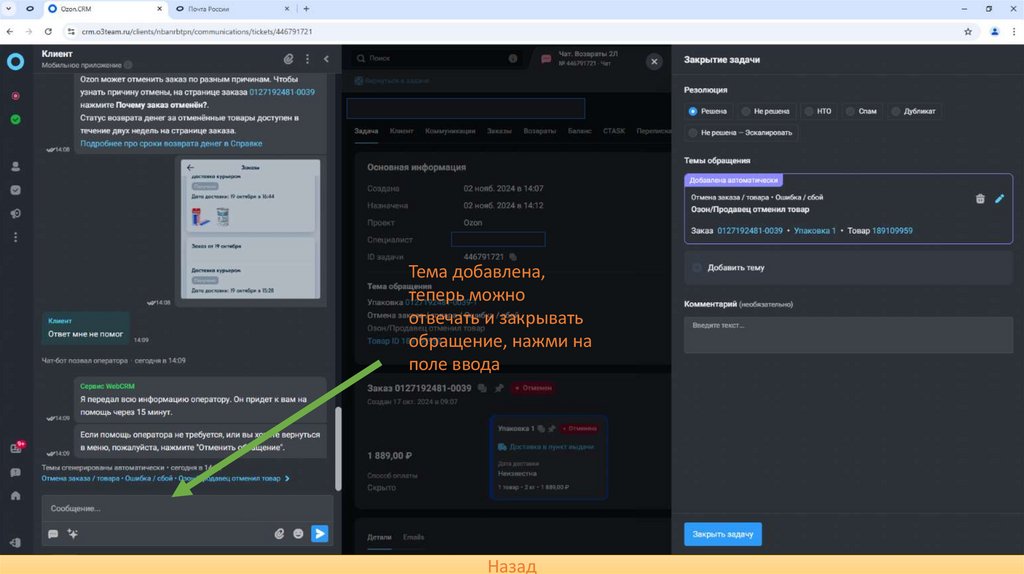Open the Детали tab under the order
The height and width of the screenshot is (574, 1024).
379,537
